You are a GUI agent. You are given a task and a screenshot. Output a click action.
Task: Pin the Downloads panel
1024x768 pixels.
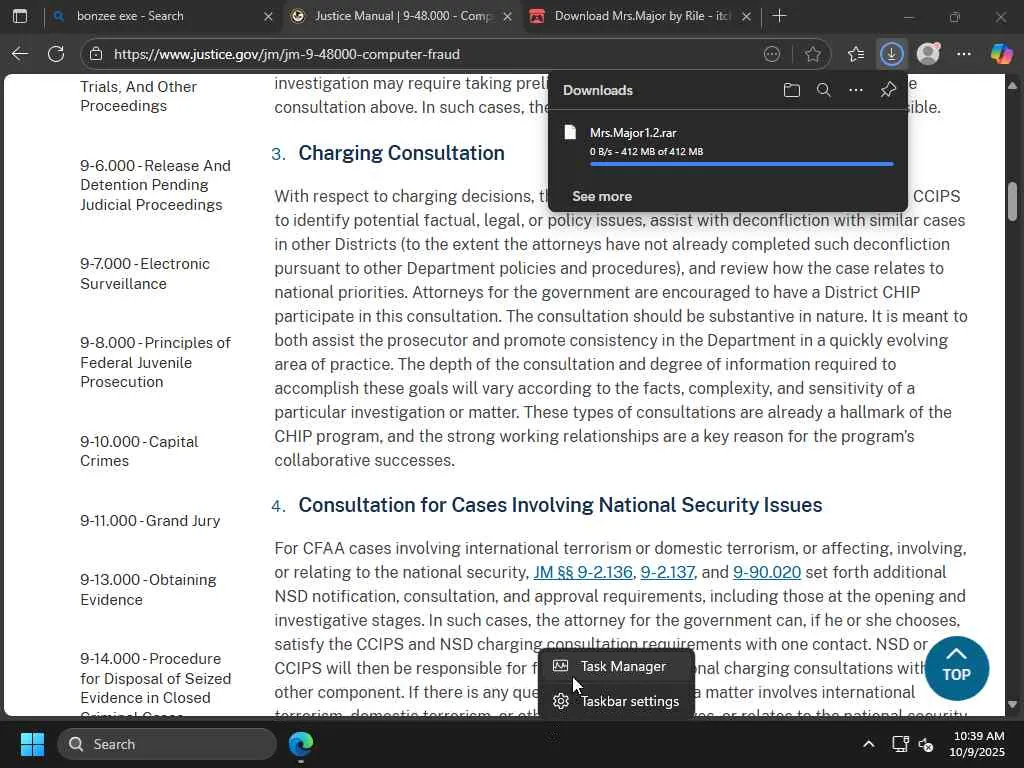click(x=888, y=90)
